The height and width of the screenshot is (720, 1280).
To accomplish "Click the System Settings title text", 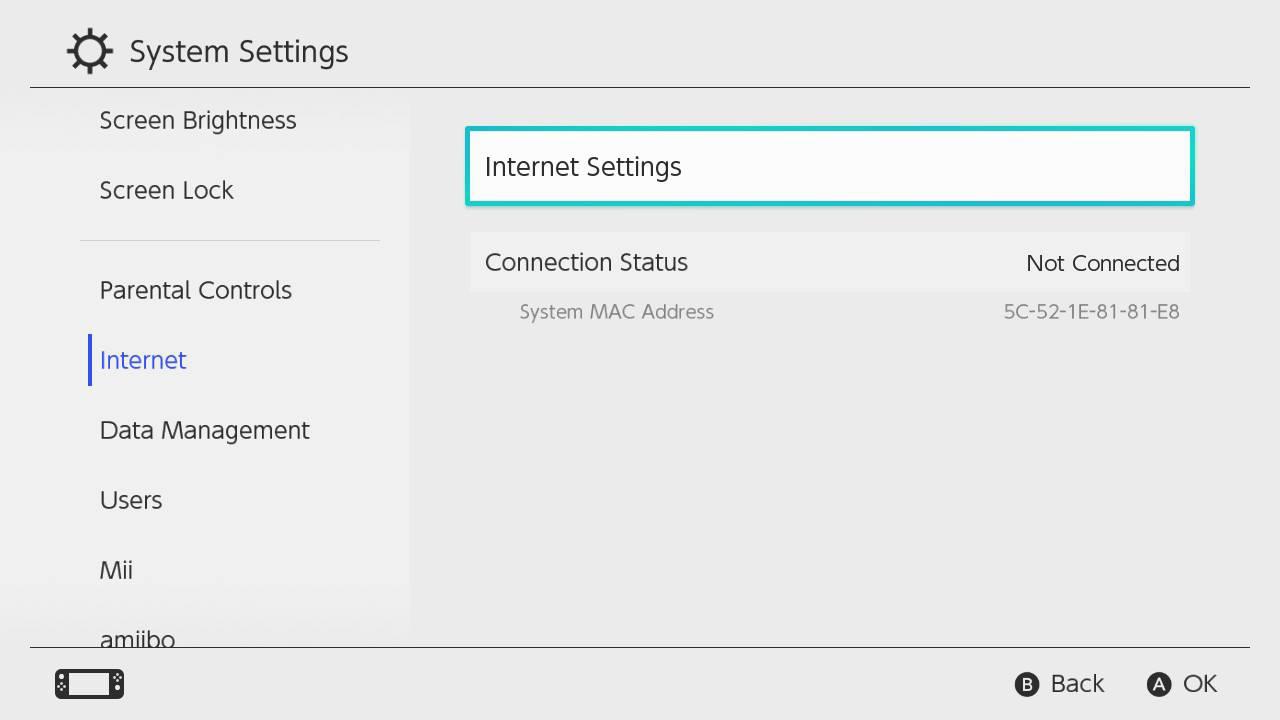I will tap(239, 52).
